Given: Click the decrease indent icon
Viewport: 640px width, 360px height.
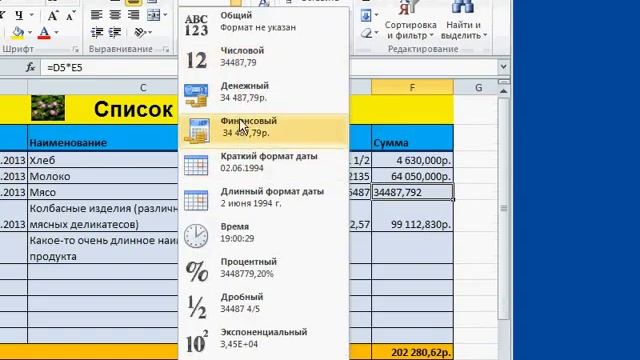Looking at the screenshot, I should [x=97, y=33].
